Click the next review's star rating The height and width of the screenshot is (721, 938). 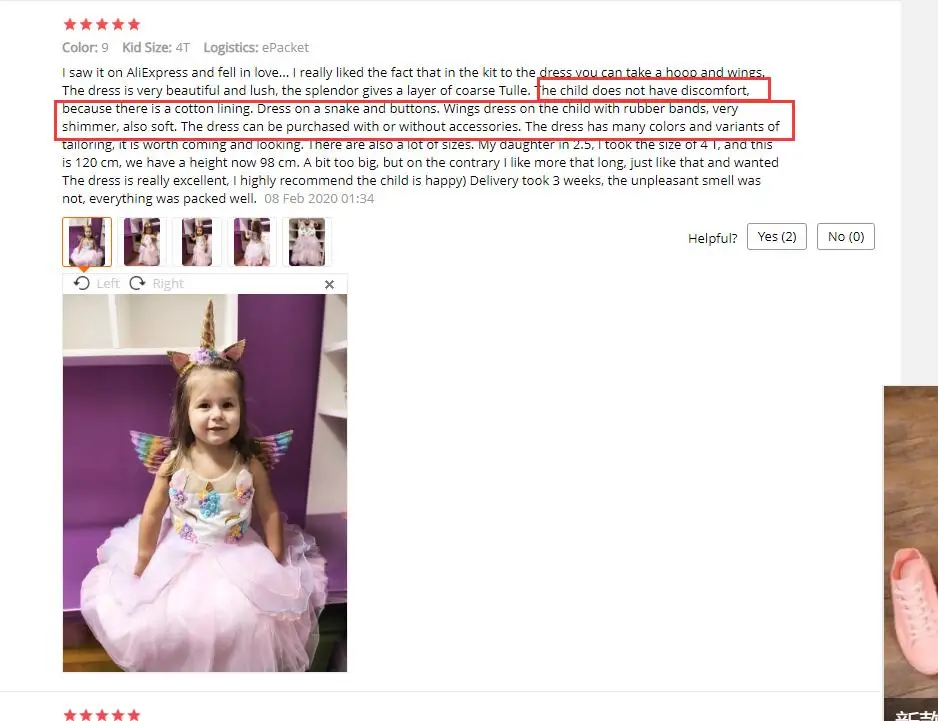pos(102,714)
